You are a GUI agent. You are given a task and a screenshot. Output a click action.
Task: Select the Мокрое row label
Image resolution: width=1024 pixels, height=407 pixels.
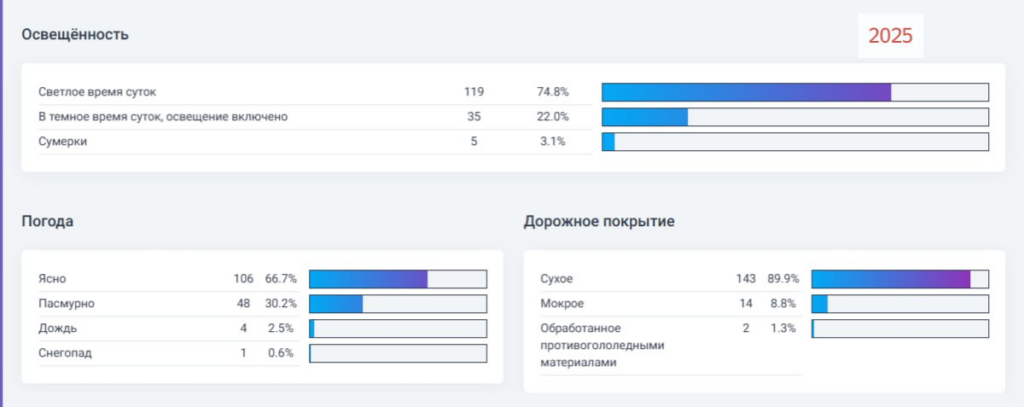click(562, 304)
